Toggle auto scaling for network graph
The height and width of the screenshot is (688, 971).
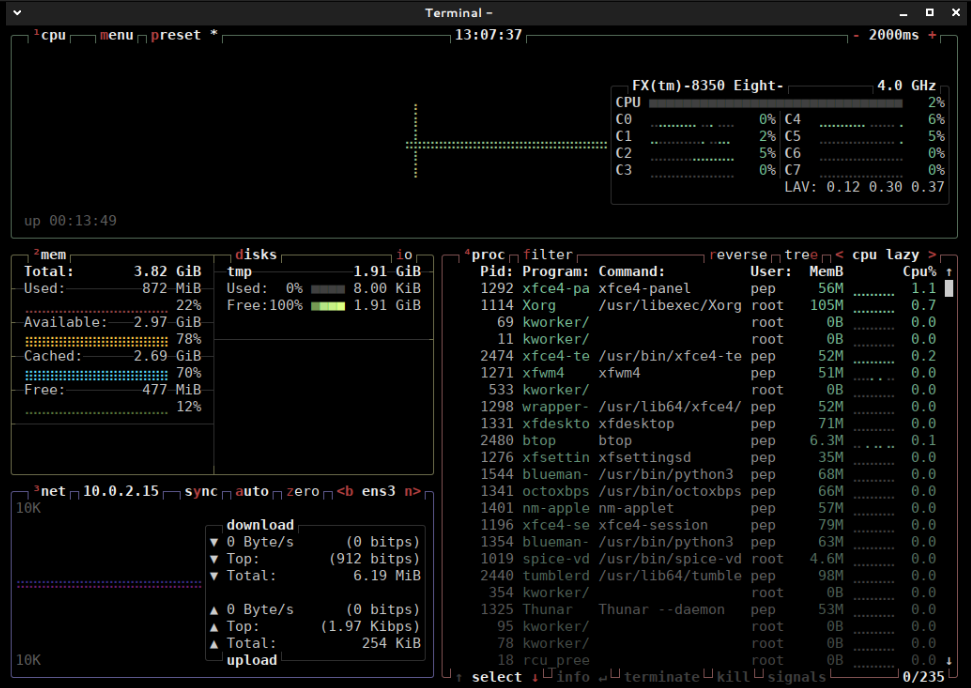click(252, 491)
